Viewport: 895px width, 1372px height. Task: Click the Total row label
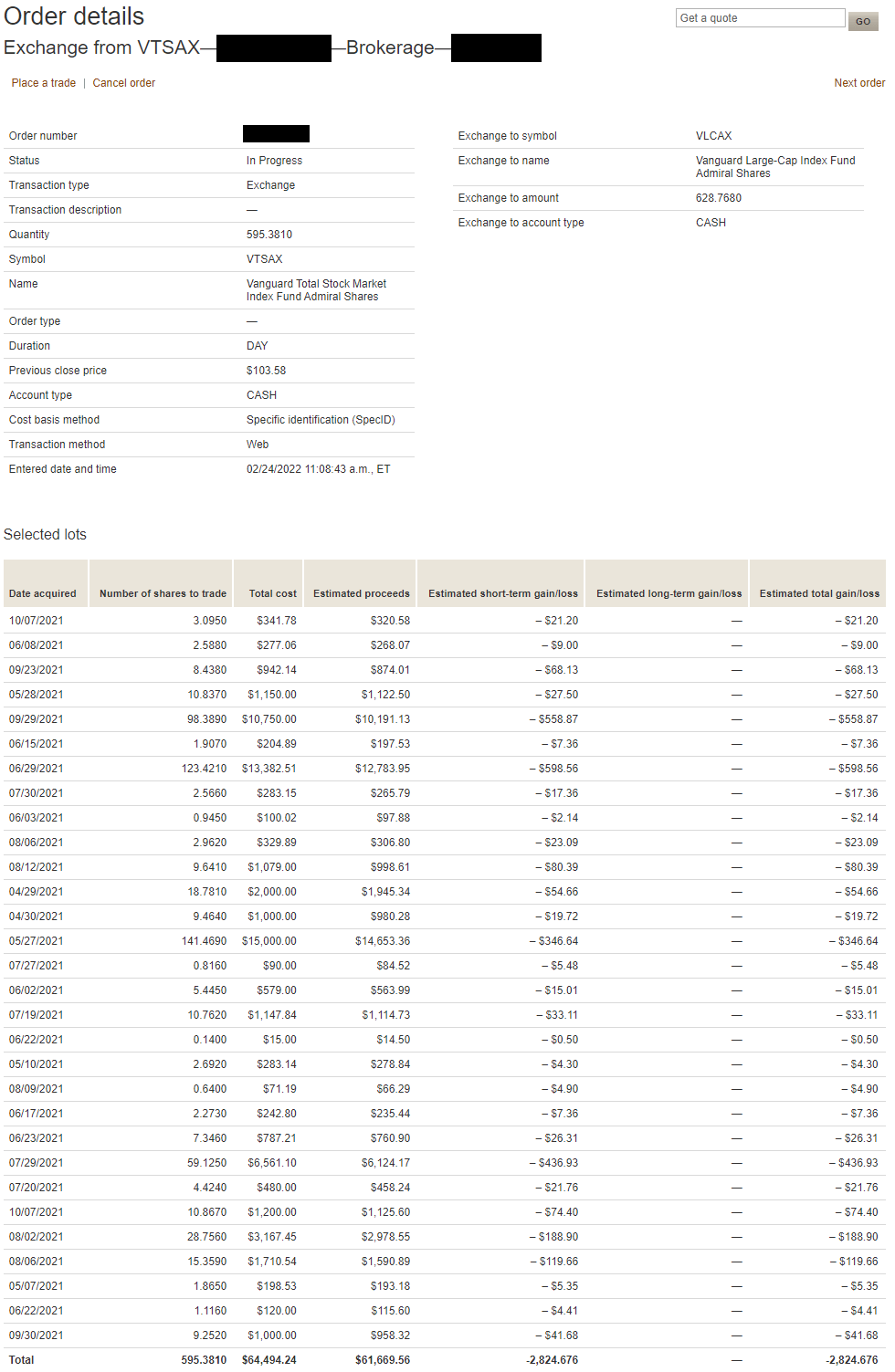[x=22, y=1360]
